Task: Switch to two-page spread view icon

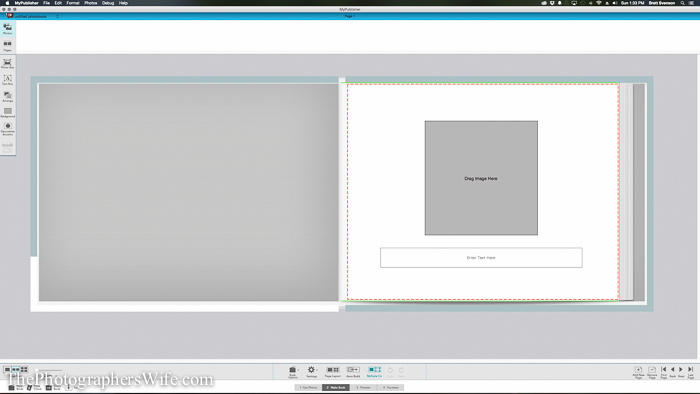Action: coord(16,369)
